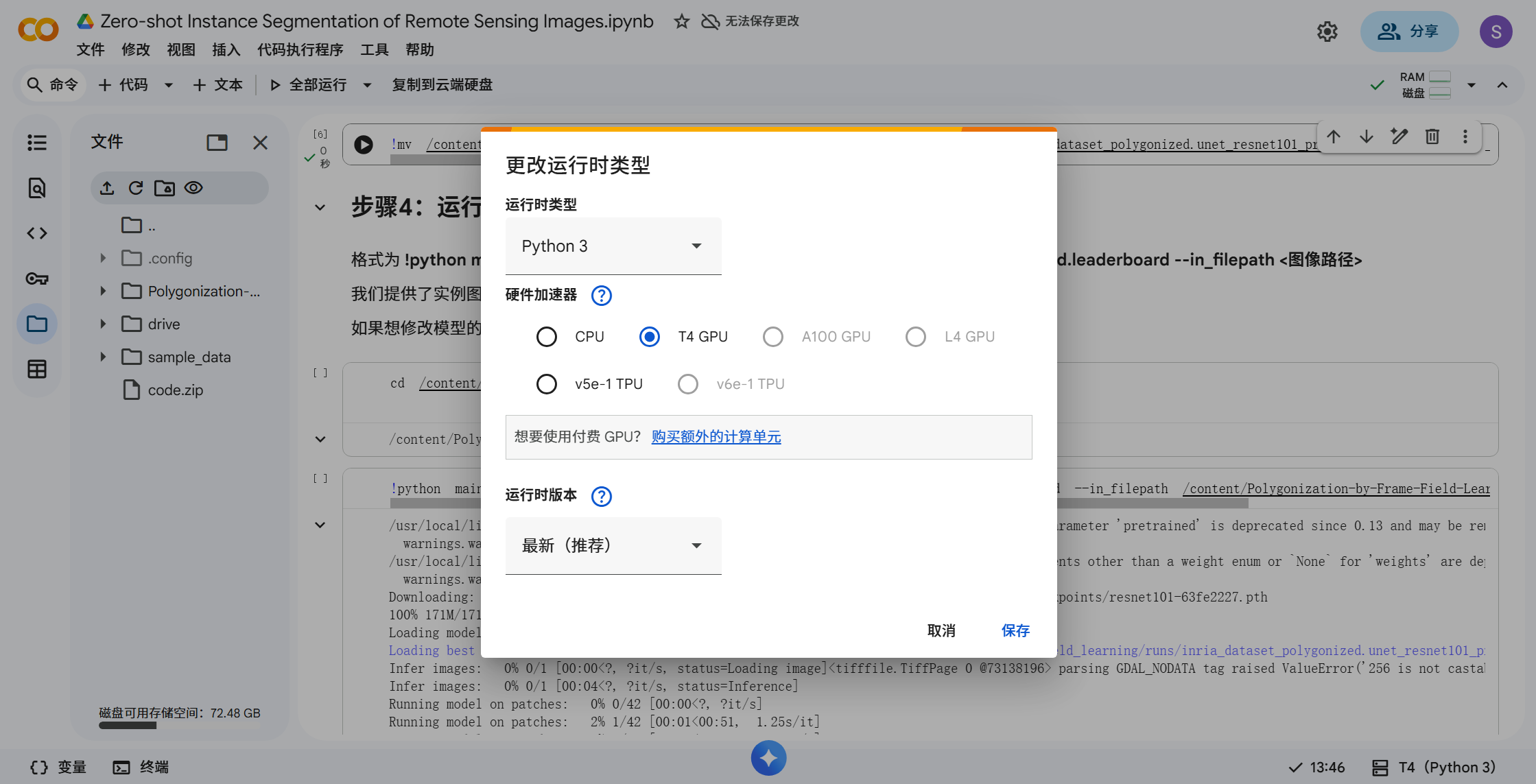Open the 最新（推荐）runtime version dropdown
The width and height of the screenshot is (1536, 784).
(x=613, y=546)
